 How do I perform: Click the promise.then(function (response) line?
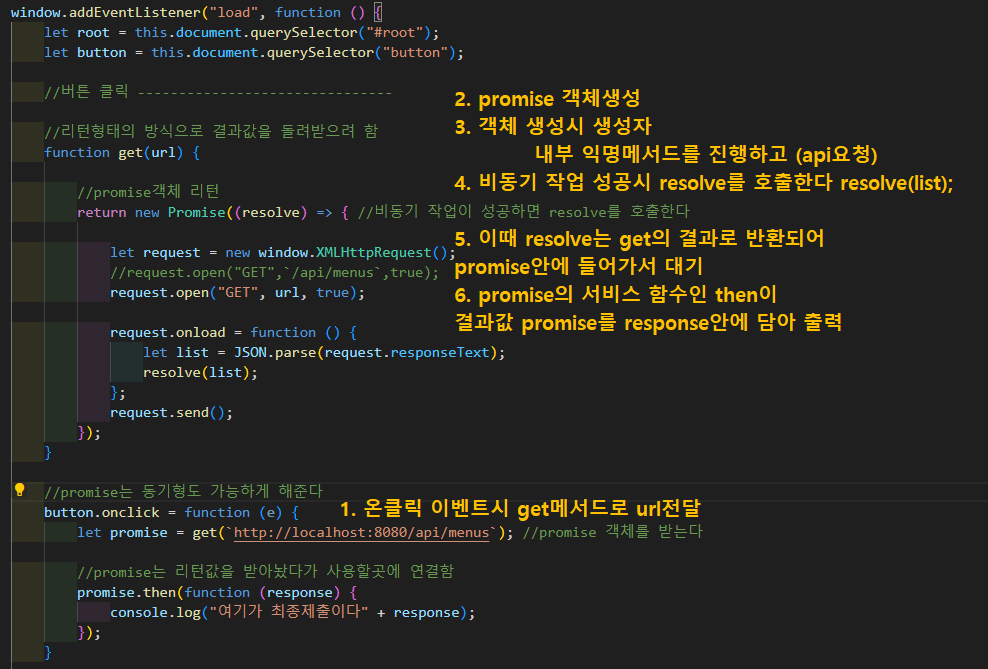tap(217, 593)
